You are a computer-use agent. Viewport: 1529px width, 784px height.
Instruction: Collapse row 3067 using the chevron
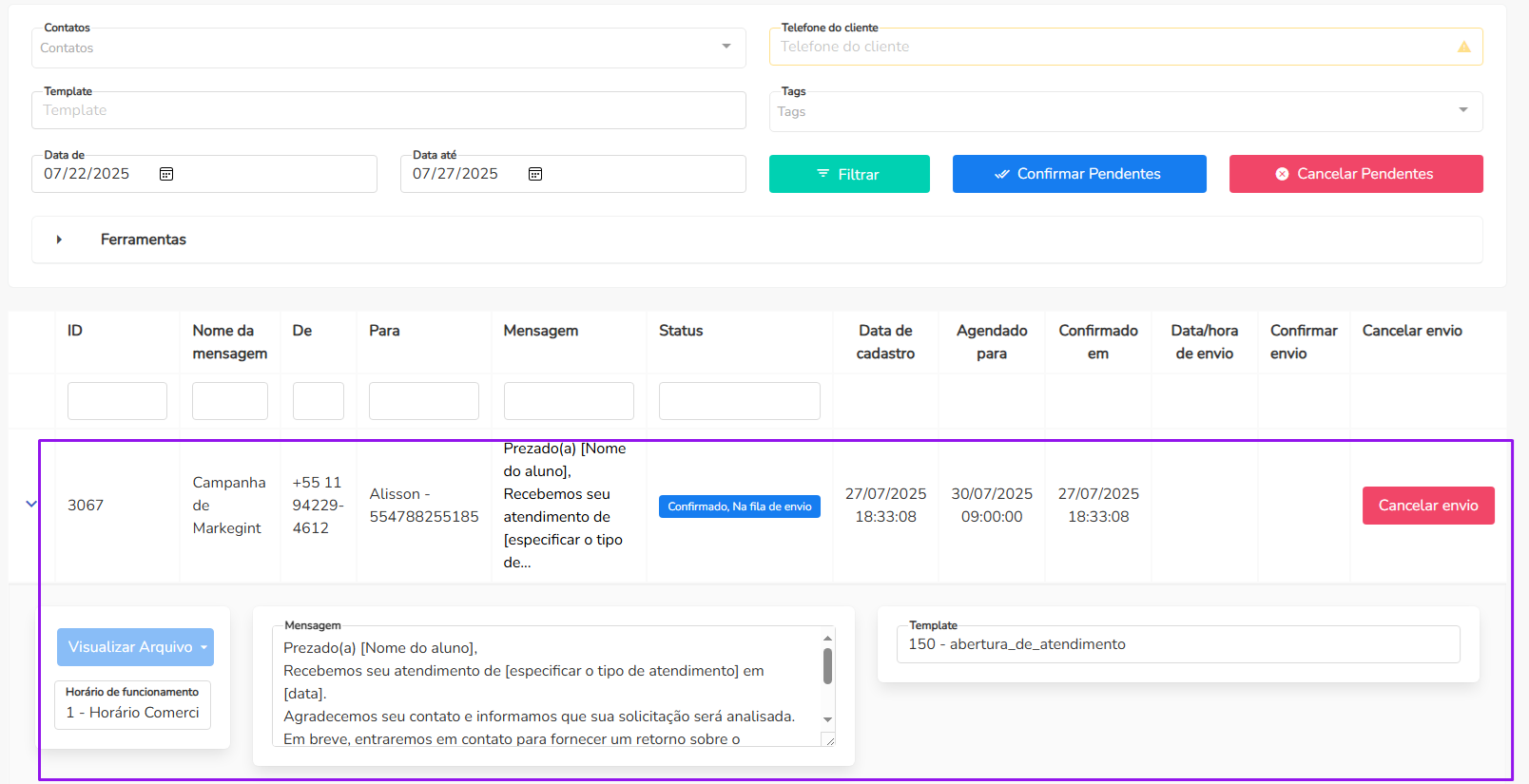[x=31, y=505]
